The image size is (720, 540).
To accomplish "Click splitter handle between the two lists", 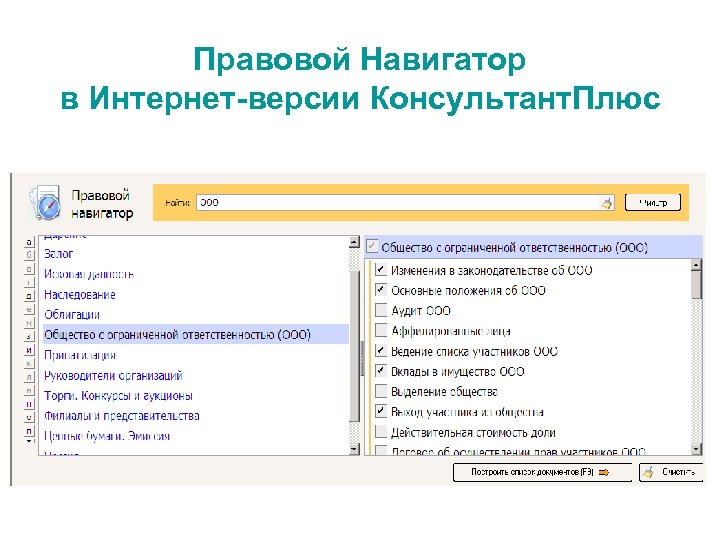I will 362,358.
